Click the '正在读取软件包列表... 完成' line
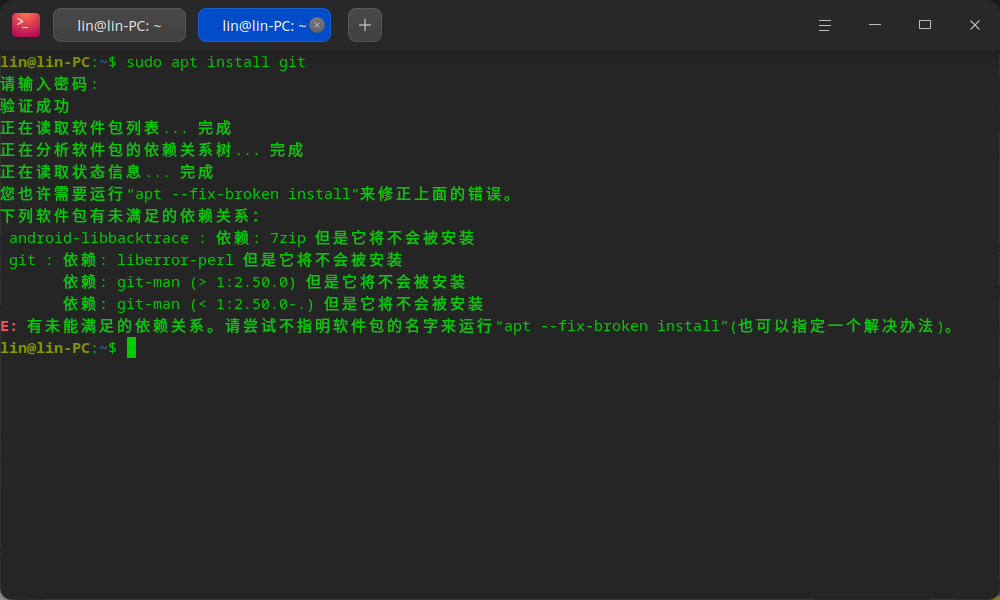 [x=115, y=128]
